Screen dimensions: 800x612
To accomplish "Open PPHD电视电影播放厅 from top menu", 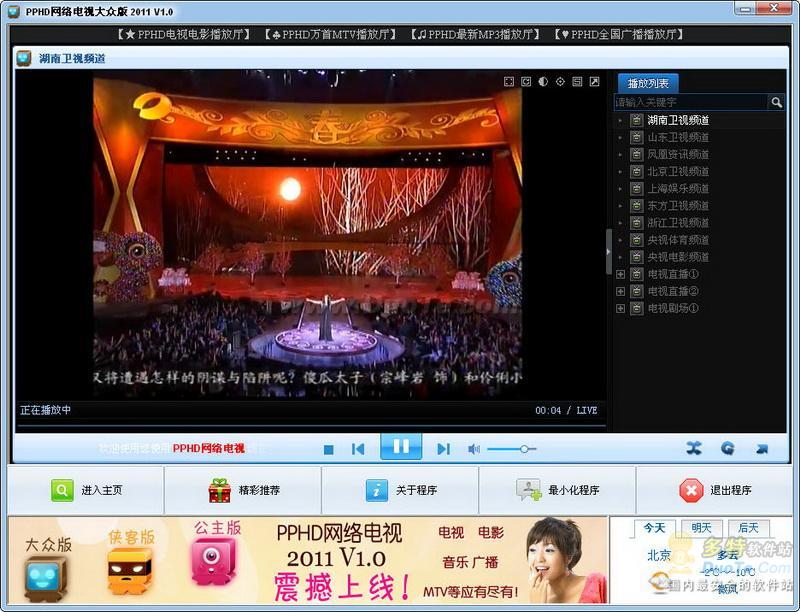I will tap(183, 35).
